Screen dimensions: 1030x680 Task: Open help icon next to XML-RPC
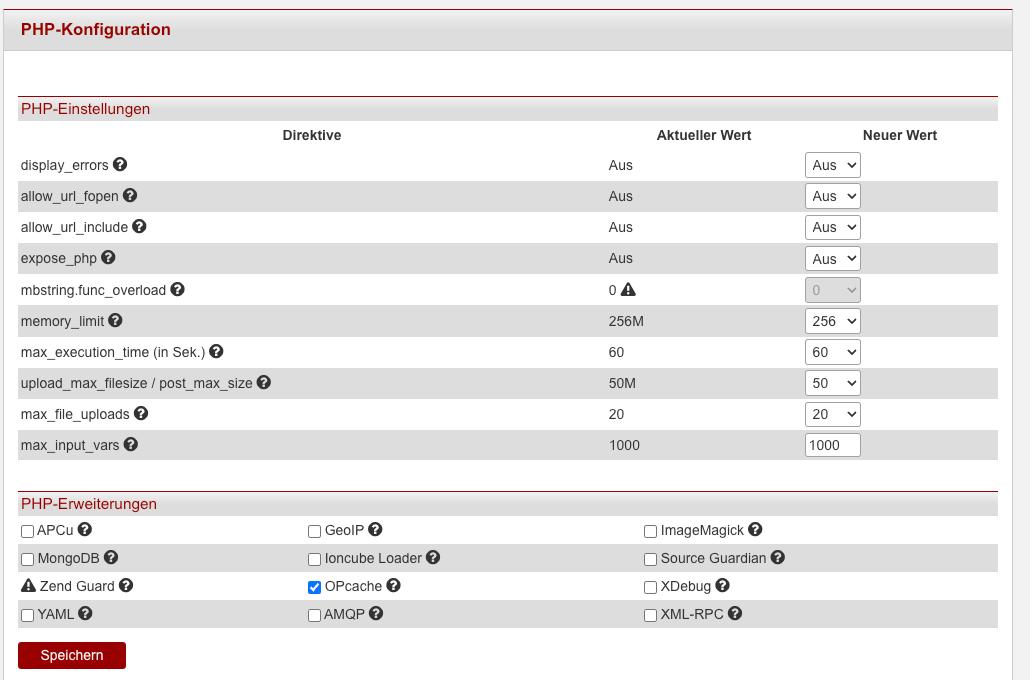point(735,613)
